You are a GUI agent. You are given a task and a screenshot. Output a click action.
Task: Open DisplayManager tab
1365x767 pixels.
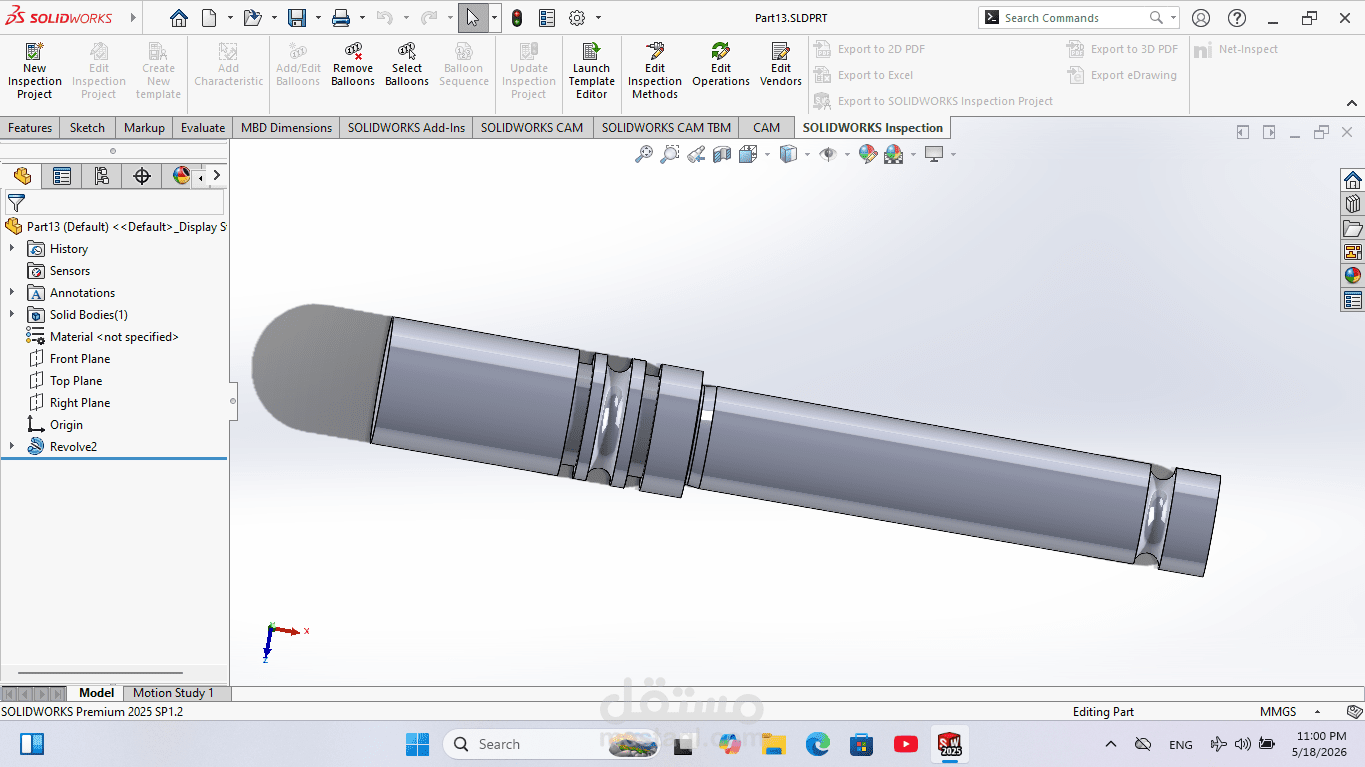181,176
